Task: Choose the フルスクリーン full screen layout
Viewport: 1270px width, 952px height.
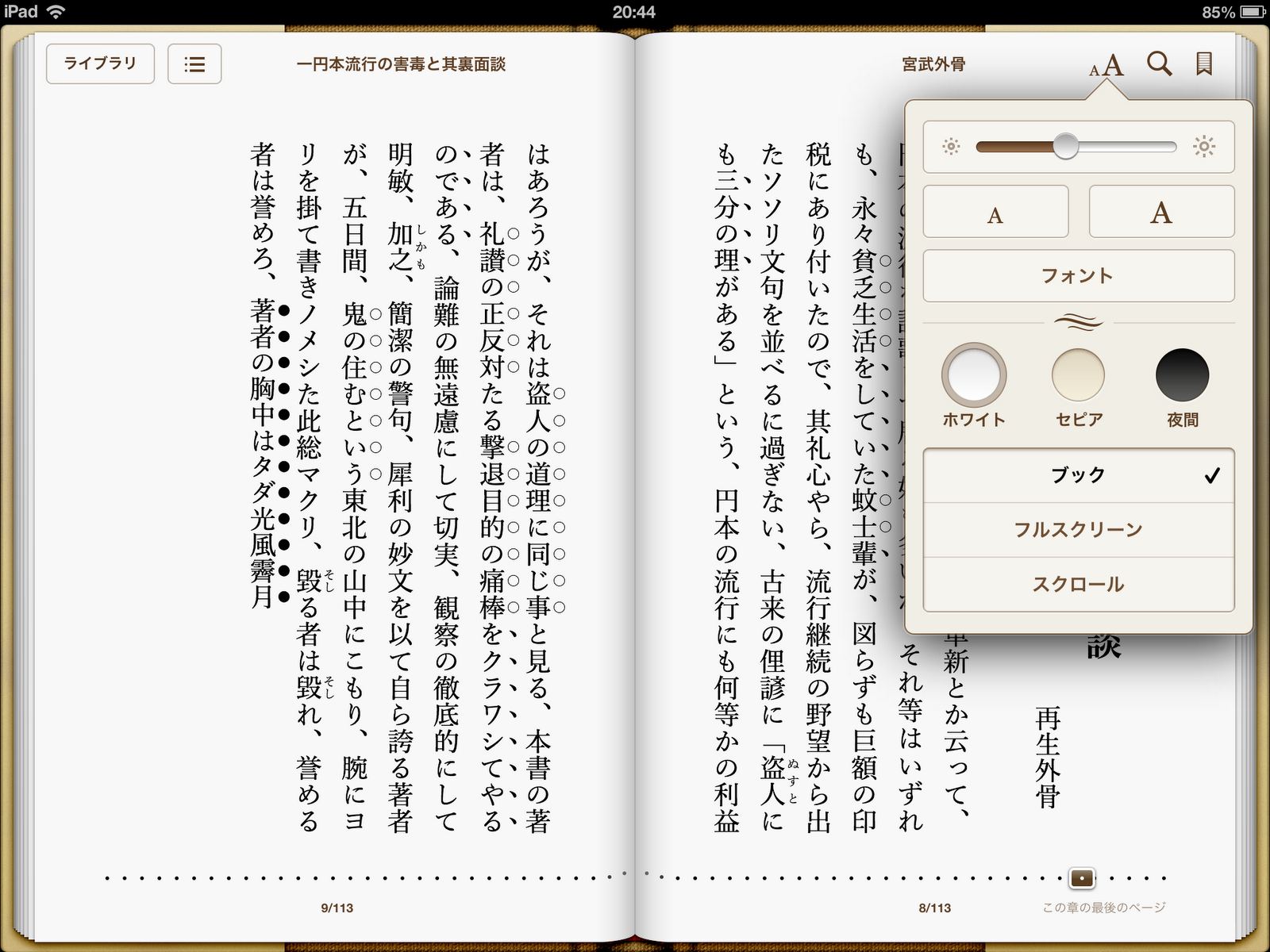Action: pos(1079,530)
